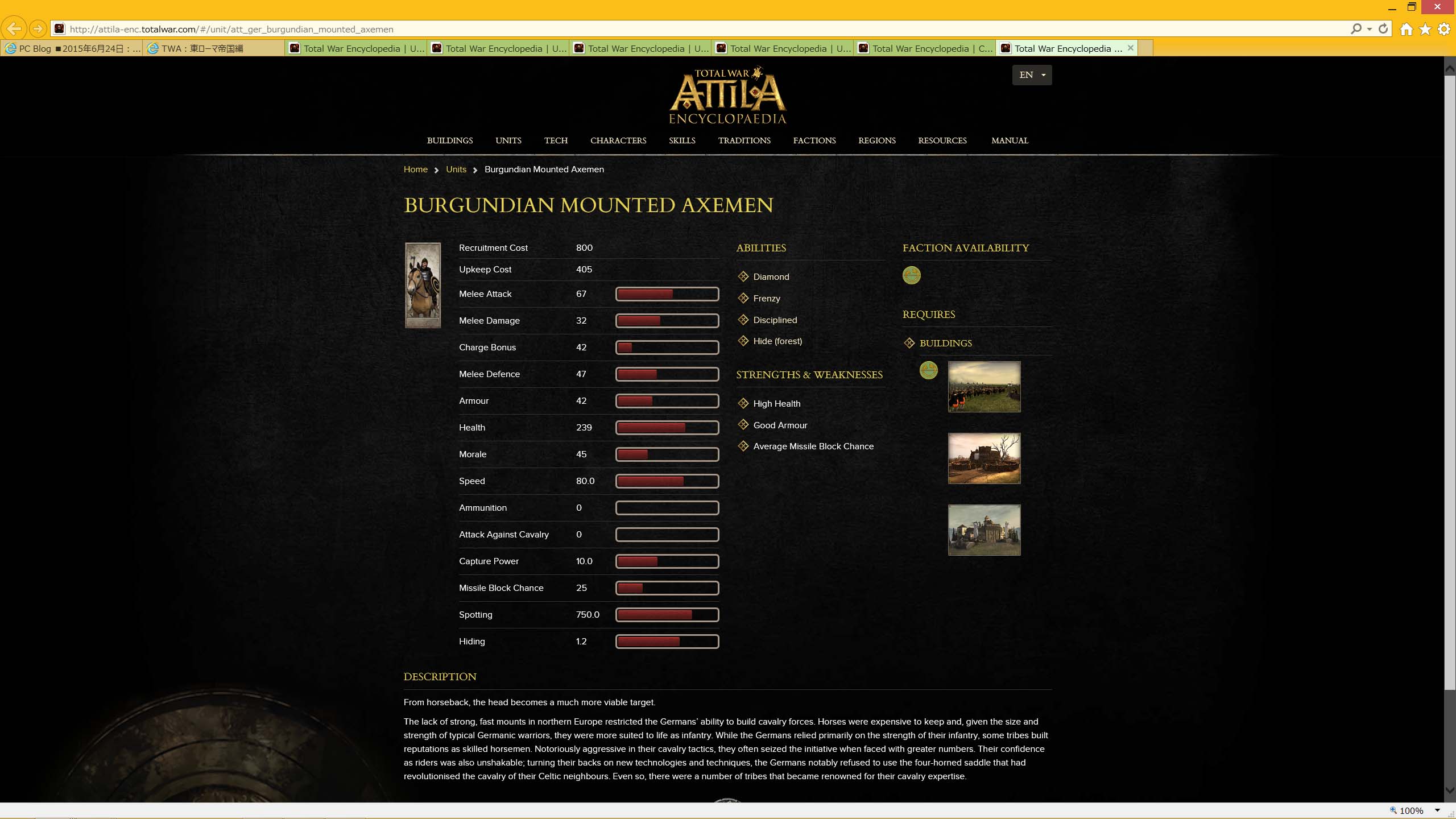Click the diamond icon beside BUILDINGS heading
Screen dimensions: 1456x819
click(x=909, y=344)
